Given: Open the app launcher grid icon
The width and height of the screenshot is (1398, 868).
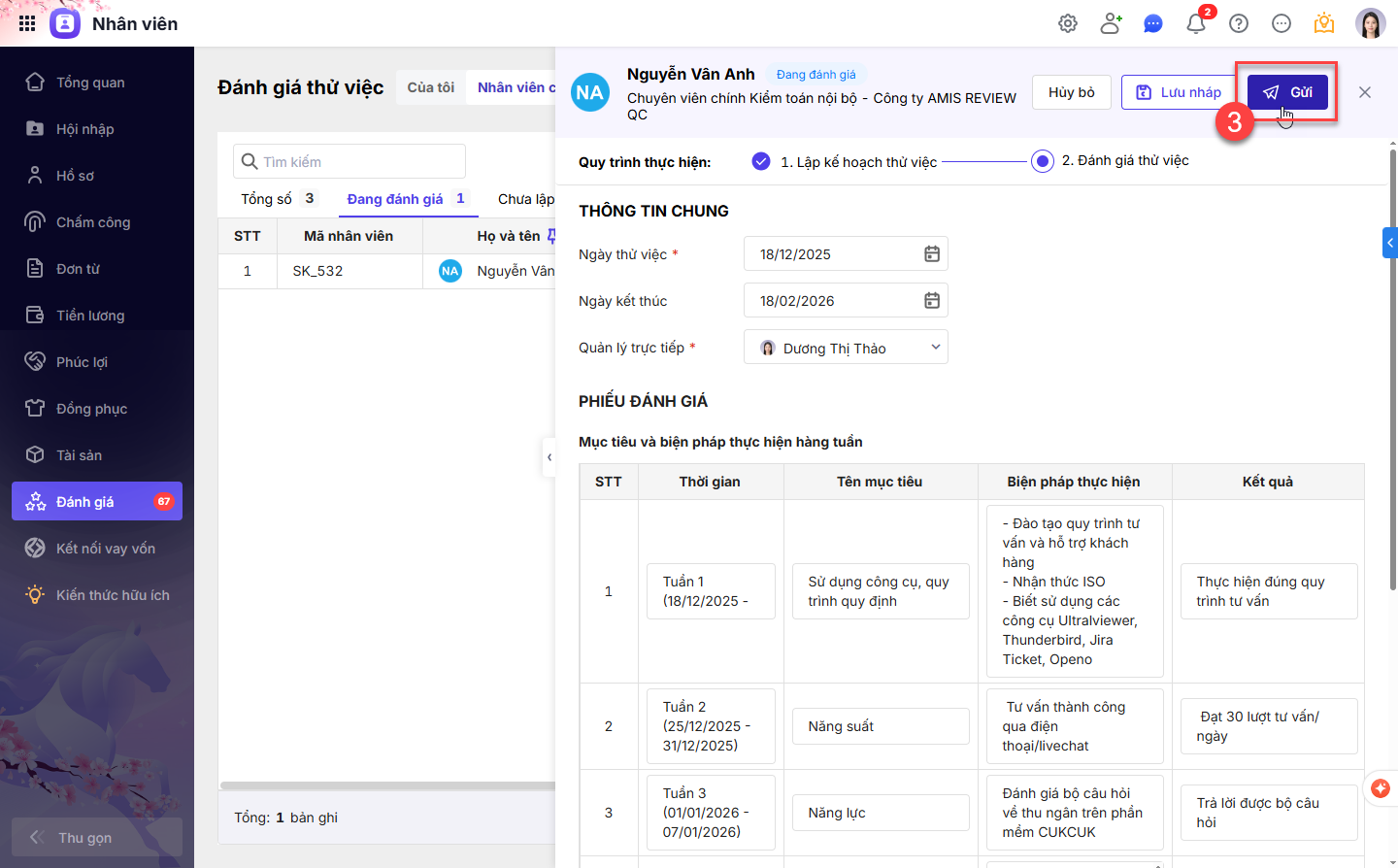Looking at the screenshot, I should (27, 23).
